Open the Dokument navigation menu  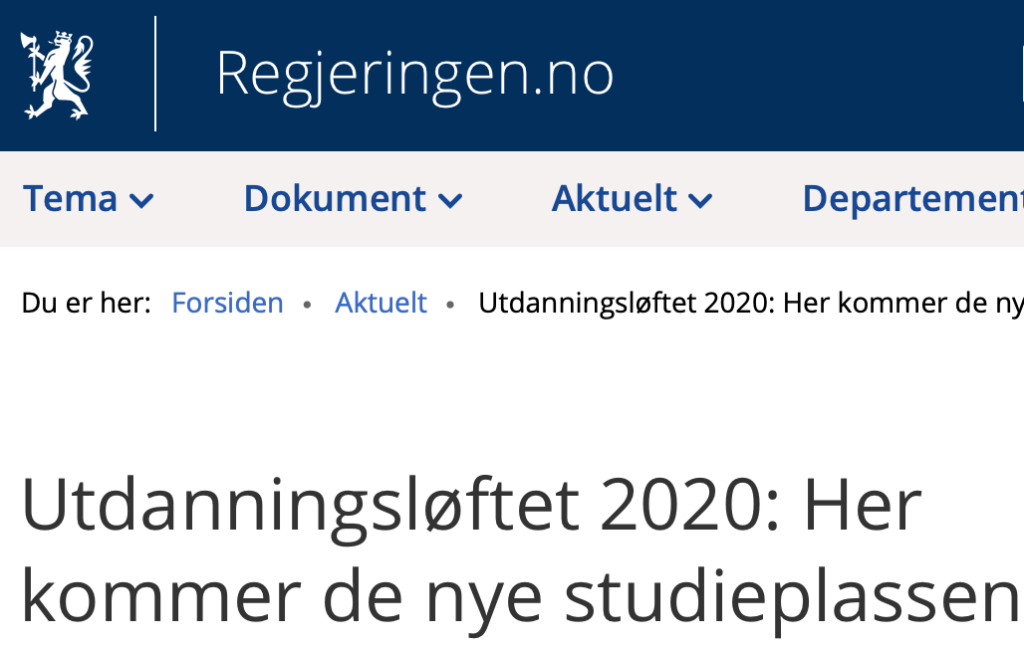[x=353, y=198]
